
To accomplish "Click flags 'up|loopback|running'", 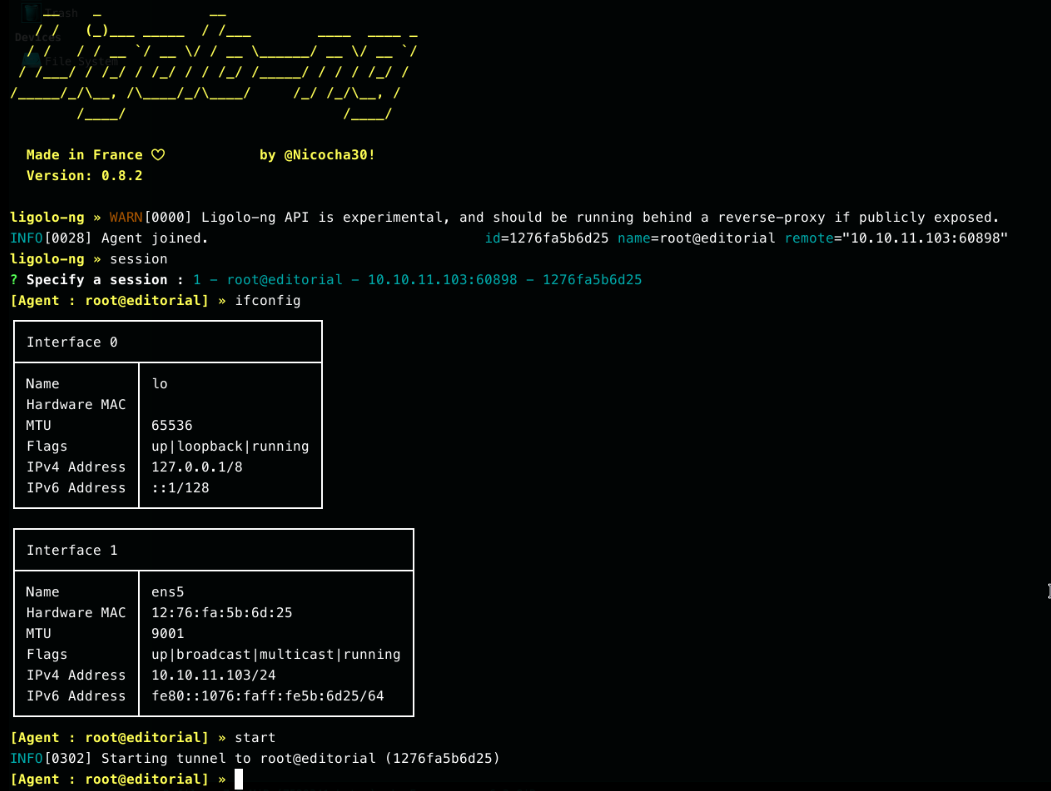I will point(230,446).
